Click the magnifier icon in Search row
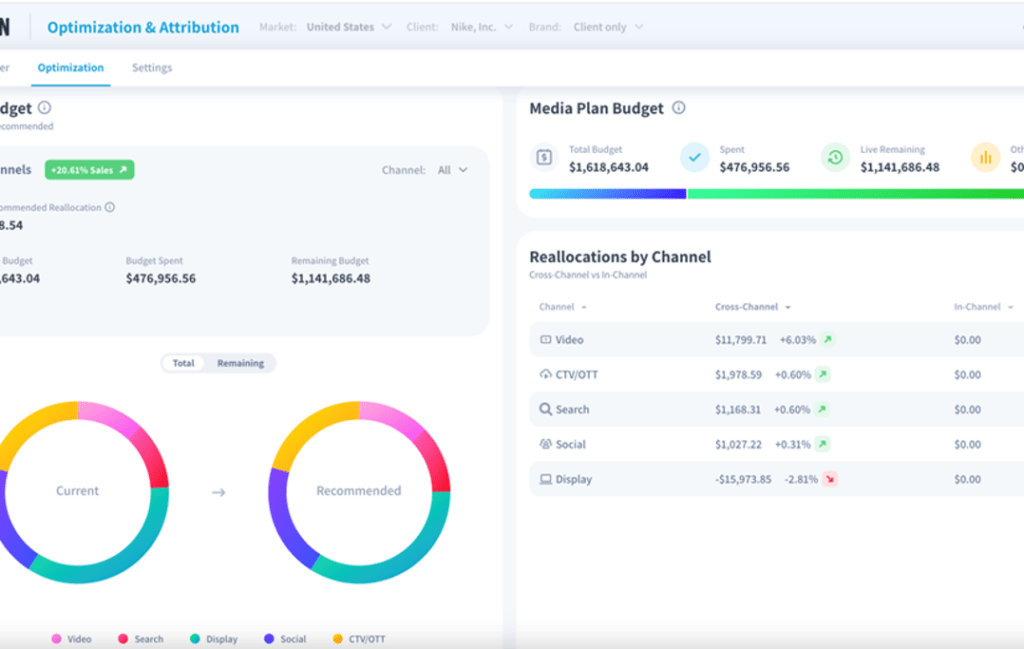 point(545,409)
